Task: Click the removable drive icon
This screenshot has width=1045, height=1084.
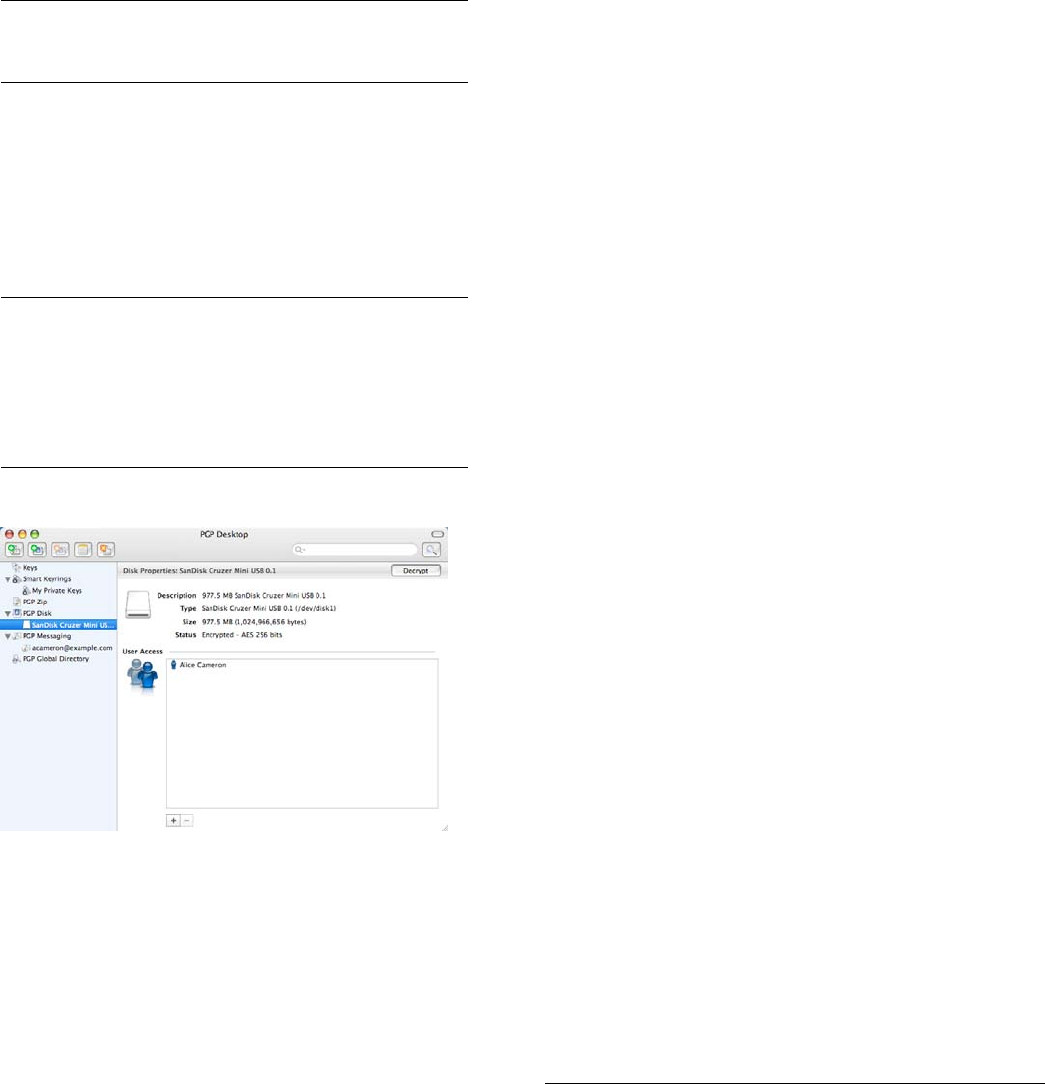Action: point(138,605)
